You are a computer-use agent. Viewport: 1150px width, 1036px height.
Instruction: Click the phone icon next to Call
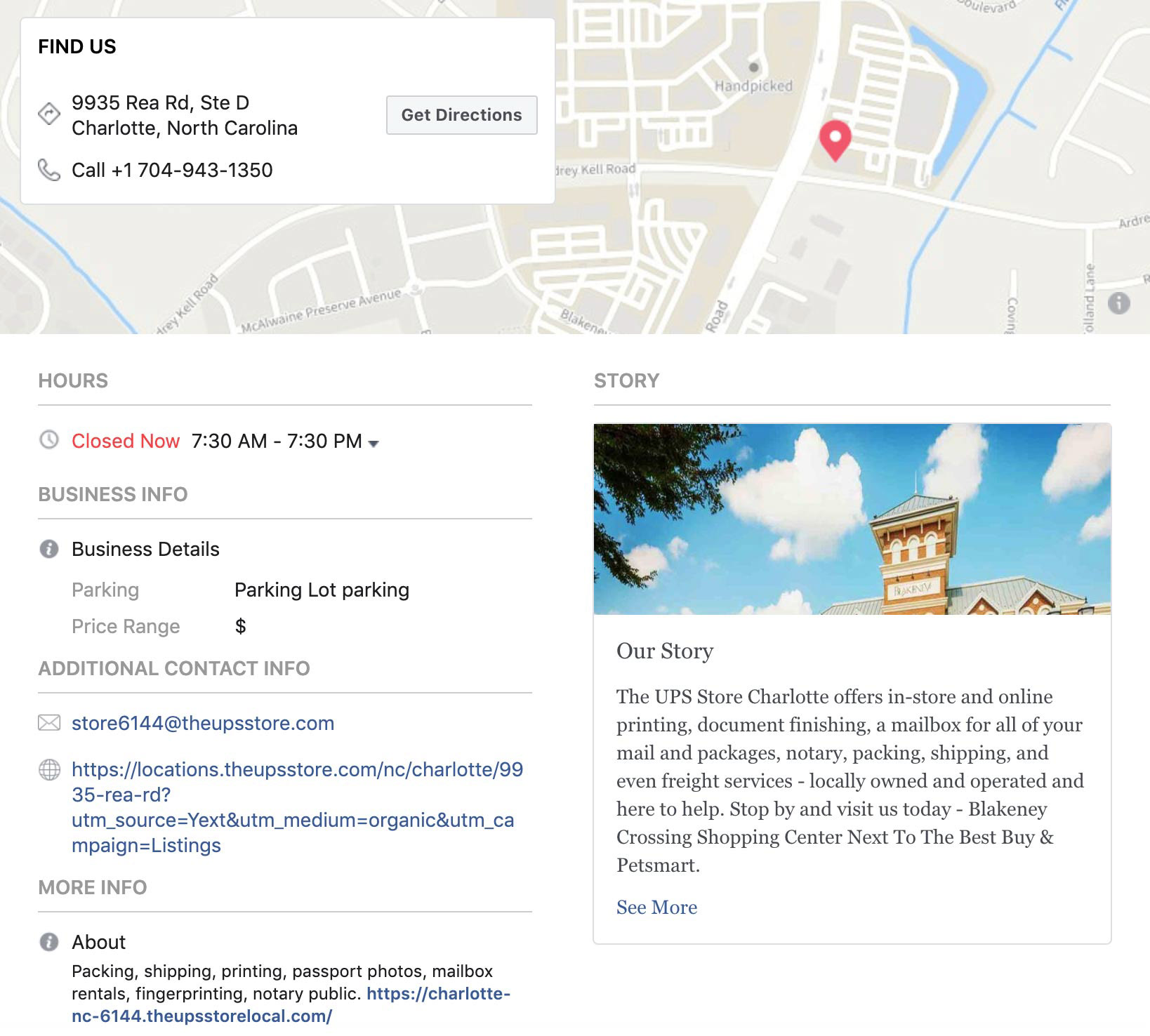(x=49, y=170)
